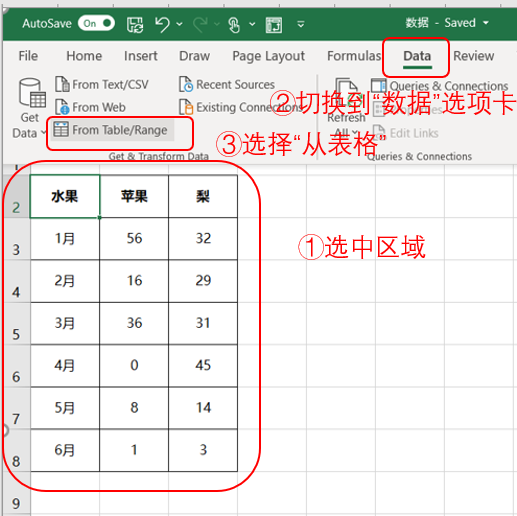Select the 苹果 cell in the 5月 row
517x516 pixels.
pos(134,408)
